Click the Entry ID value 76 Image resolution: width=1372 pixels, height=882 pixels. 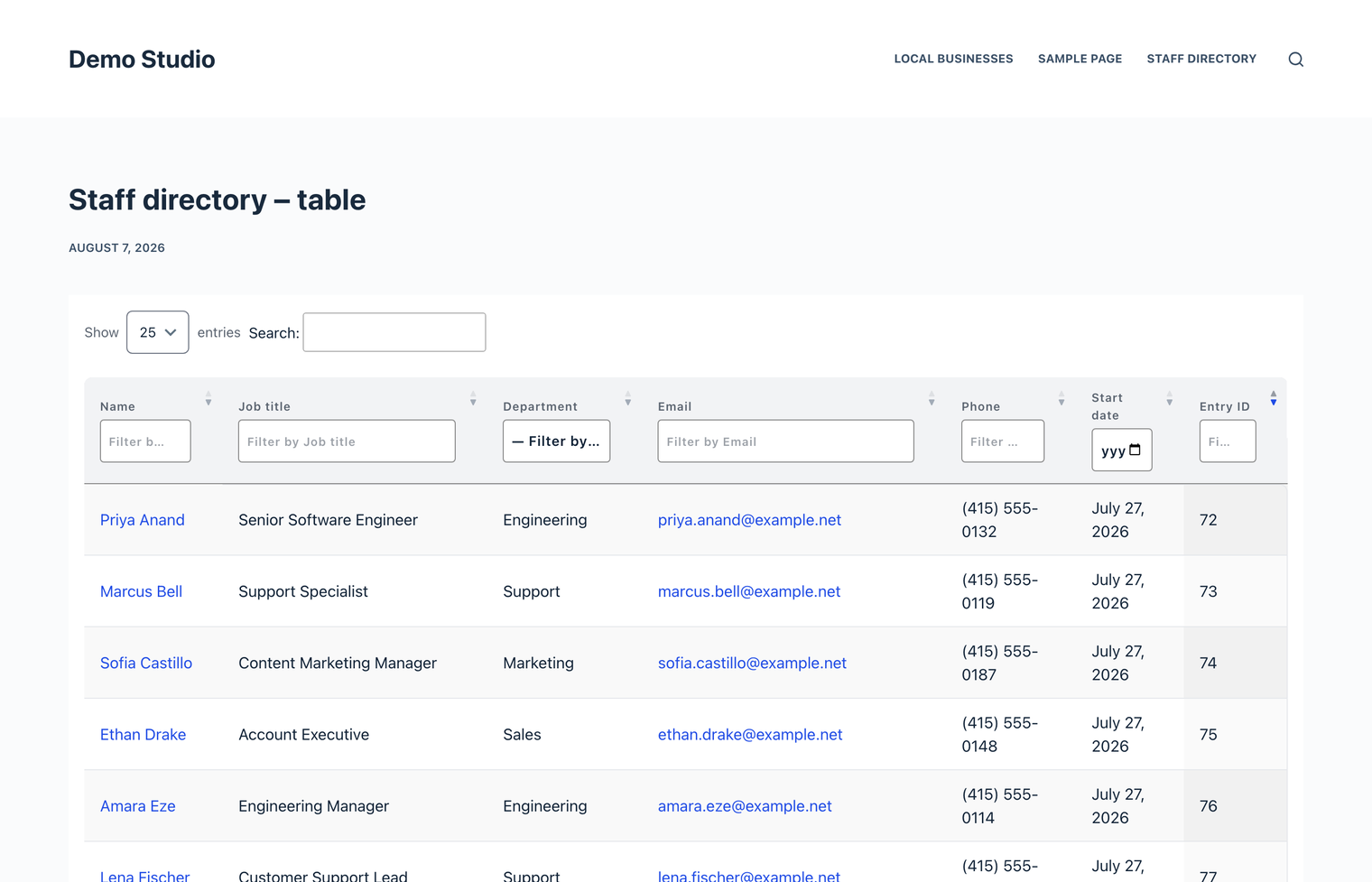click(x=1209, y=806)
